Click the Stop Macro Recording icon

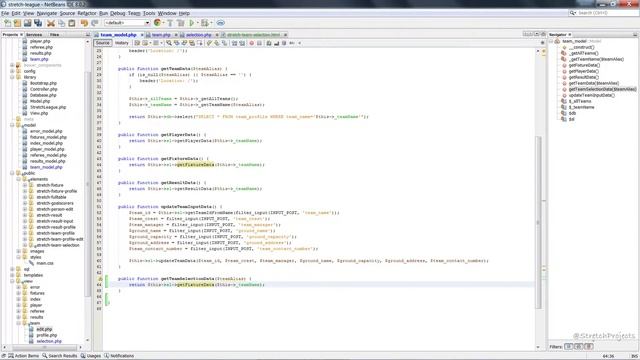259,43
